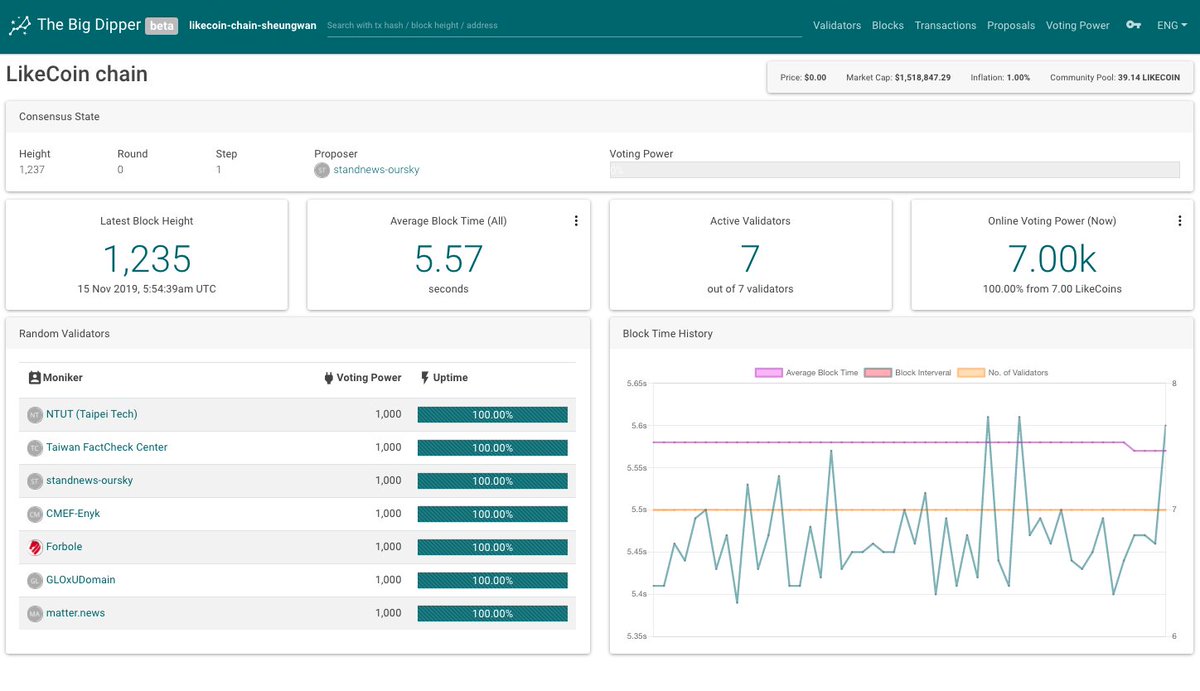Click the Voting Power plug icon

point(328,378)
